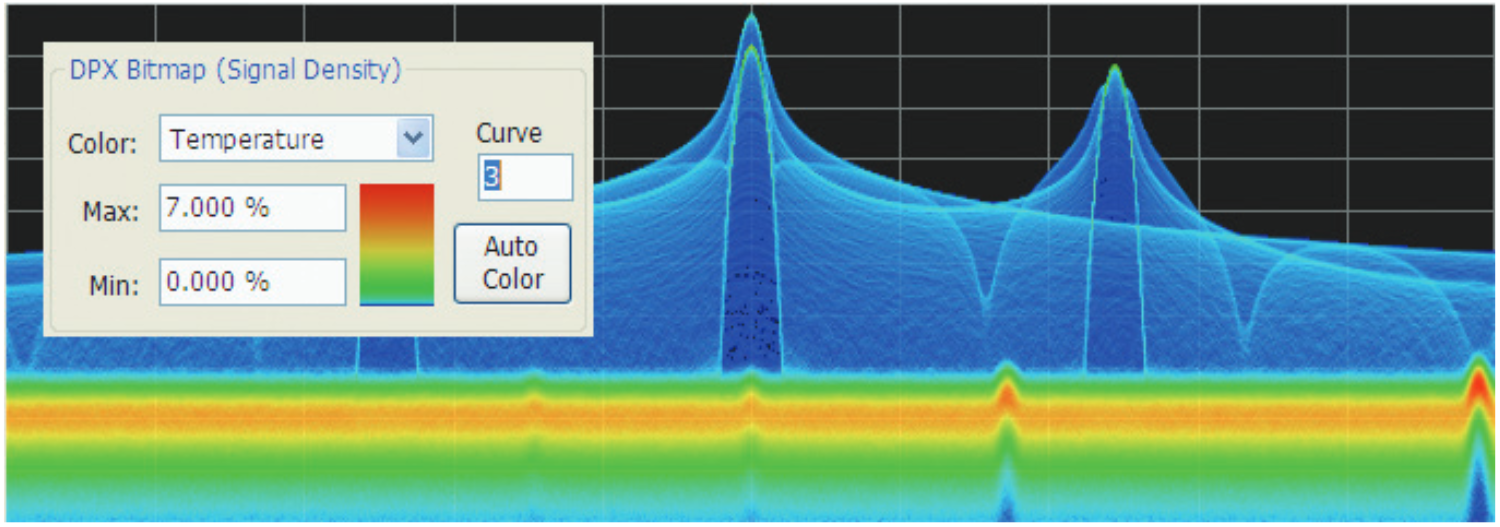Click the Min: label
1500x527 pixels.
(x=111, y=284)
